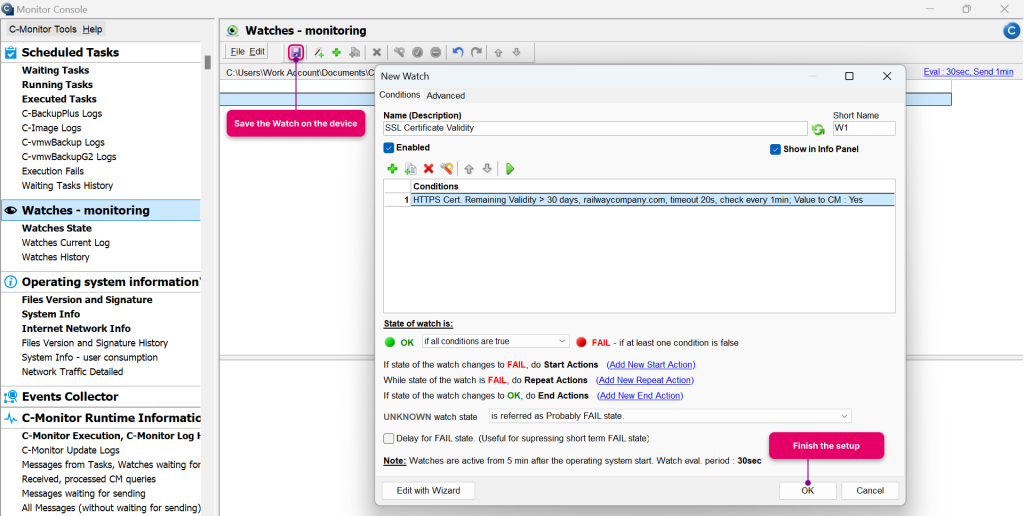
Task: Click the blue undo arrow in the toolbar
Action: point(458,52)
